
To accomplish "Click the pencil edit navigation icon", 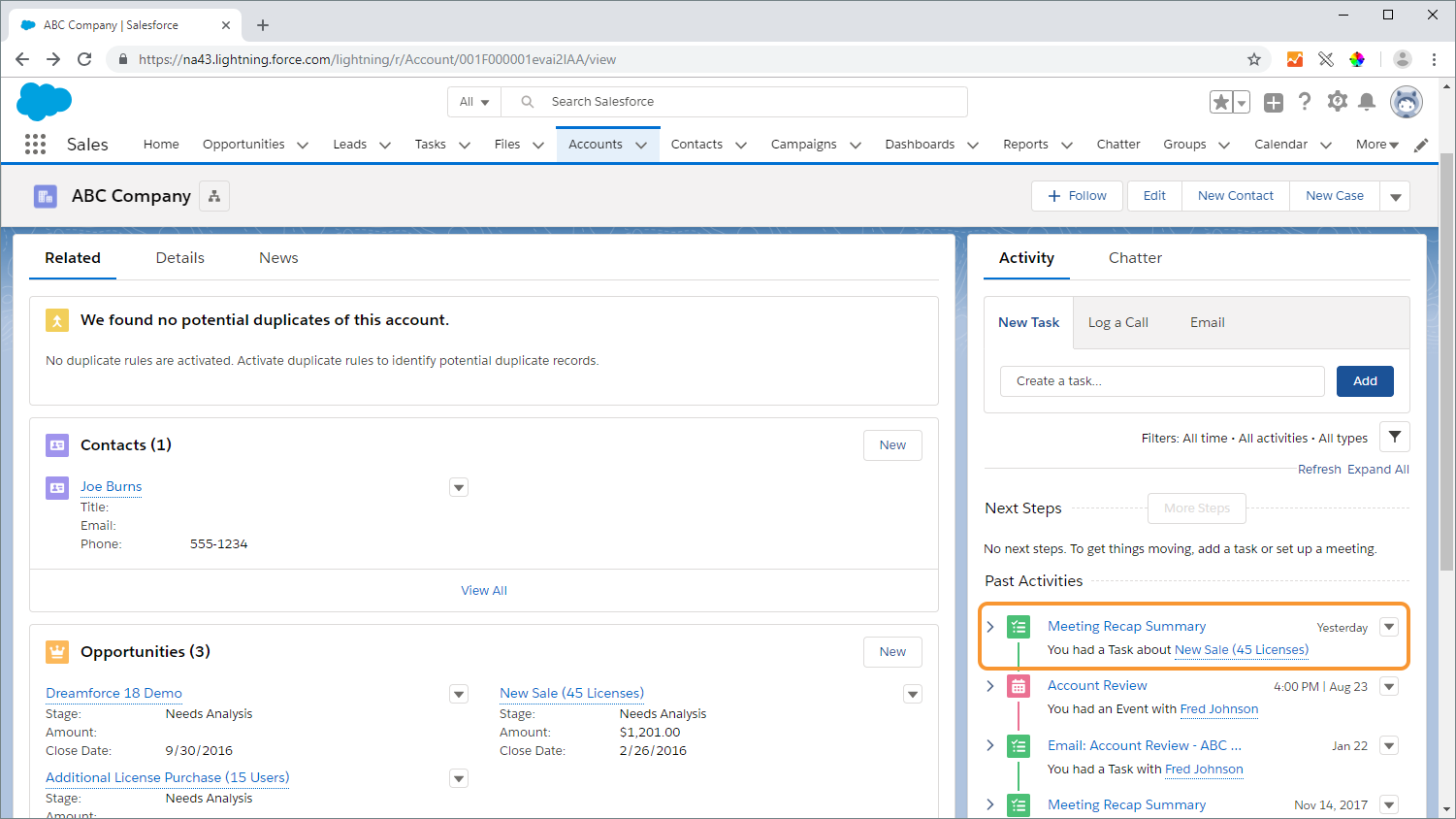I will [1421, 145].
